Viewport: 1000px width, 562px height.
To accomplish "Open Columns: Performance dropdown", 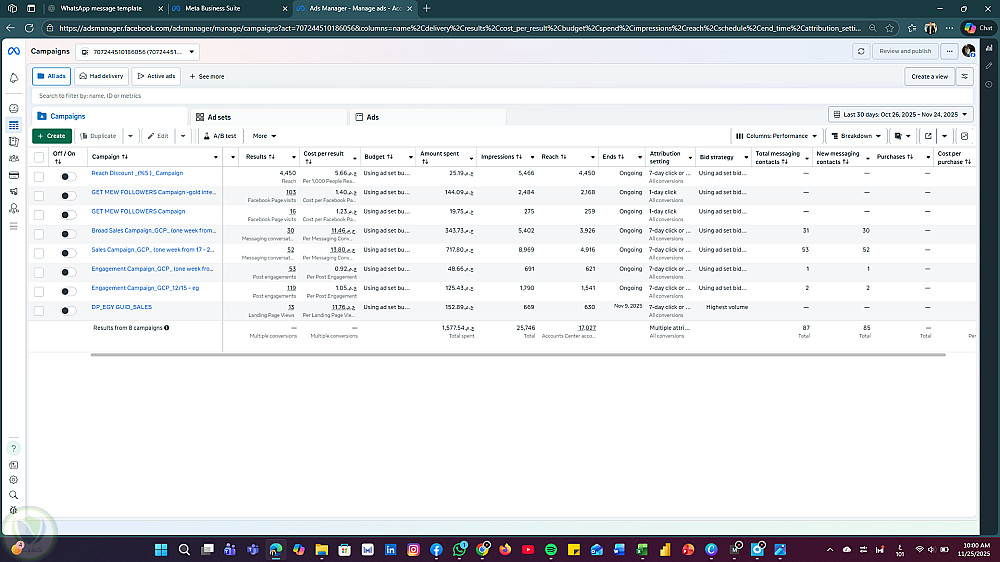I will tap(776, 136).
